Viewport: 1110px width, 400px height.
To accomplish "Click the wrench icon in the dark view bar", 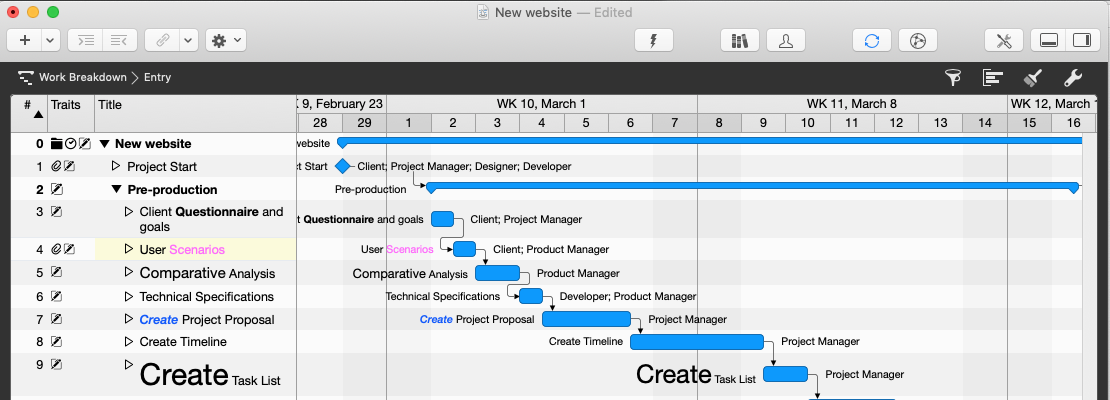I will click(x=1072, y=77).
